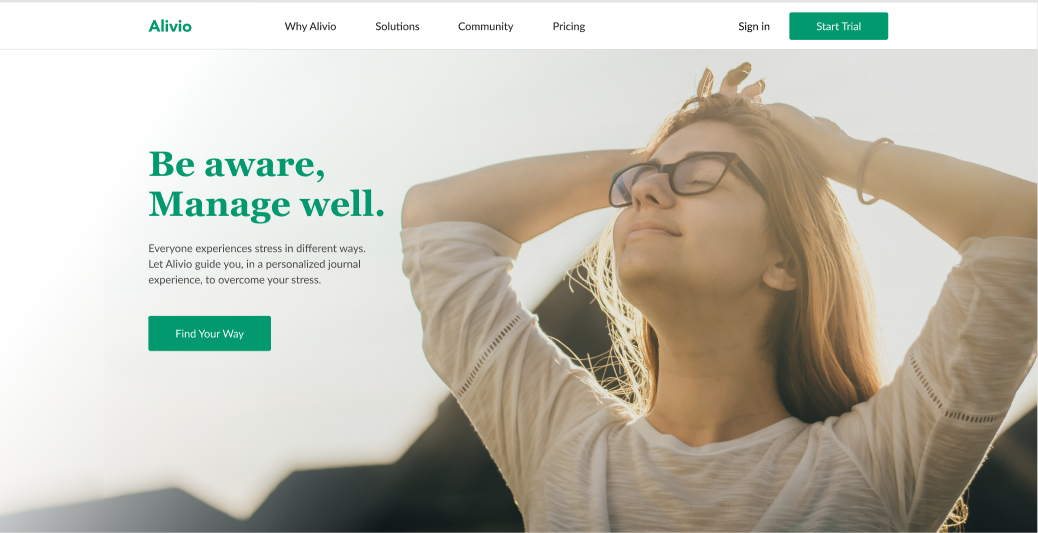Viewport: 1038px width, 533px height.
Task: Go to the Community page
Action: [485, 26]
